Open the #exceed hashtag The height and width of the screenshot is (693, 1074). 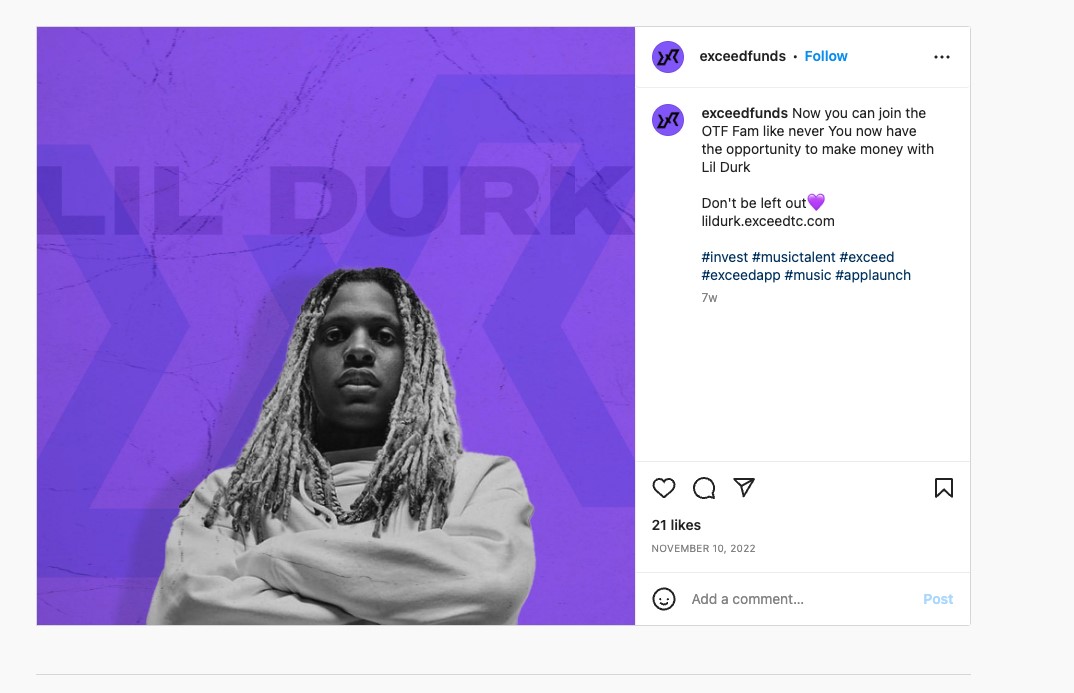tap(866, 257)
